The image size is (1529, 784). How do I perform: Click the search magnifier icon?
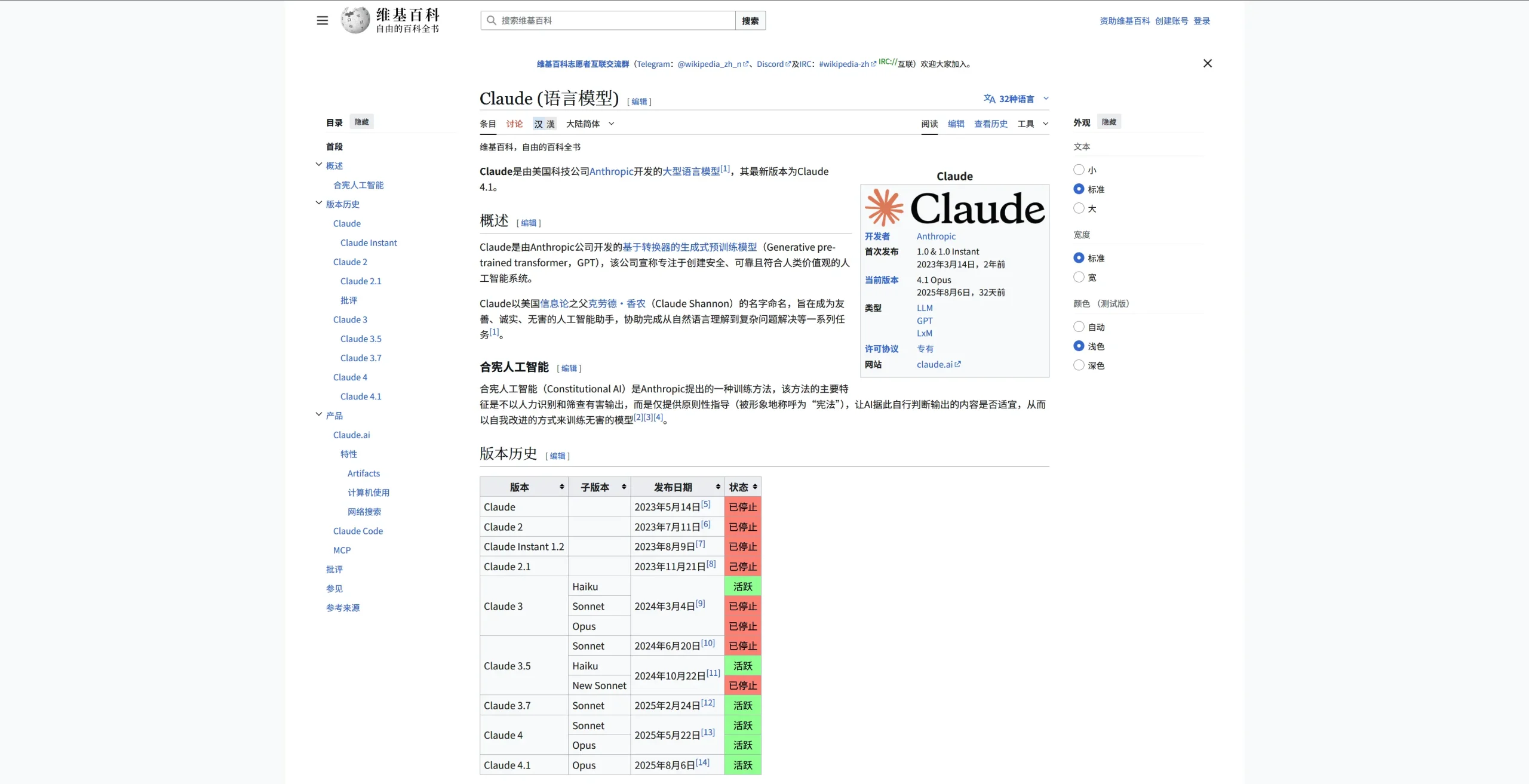(491, 20)
